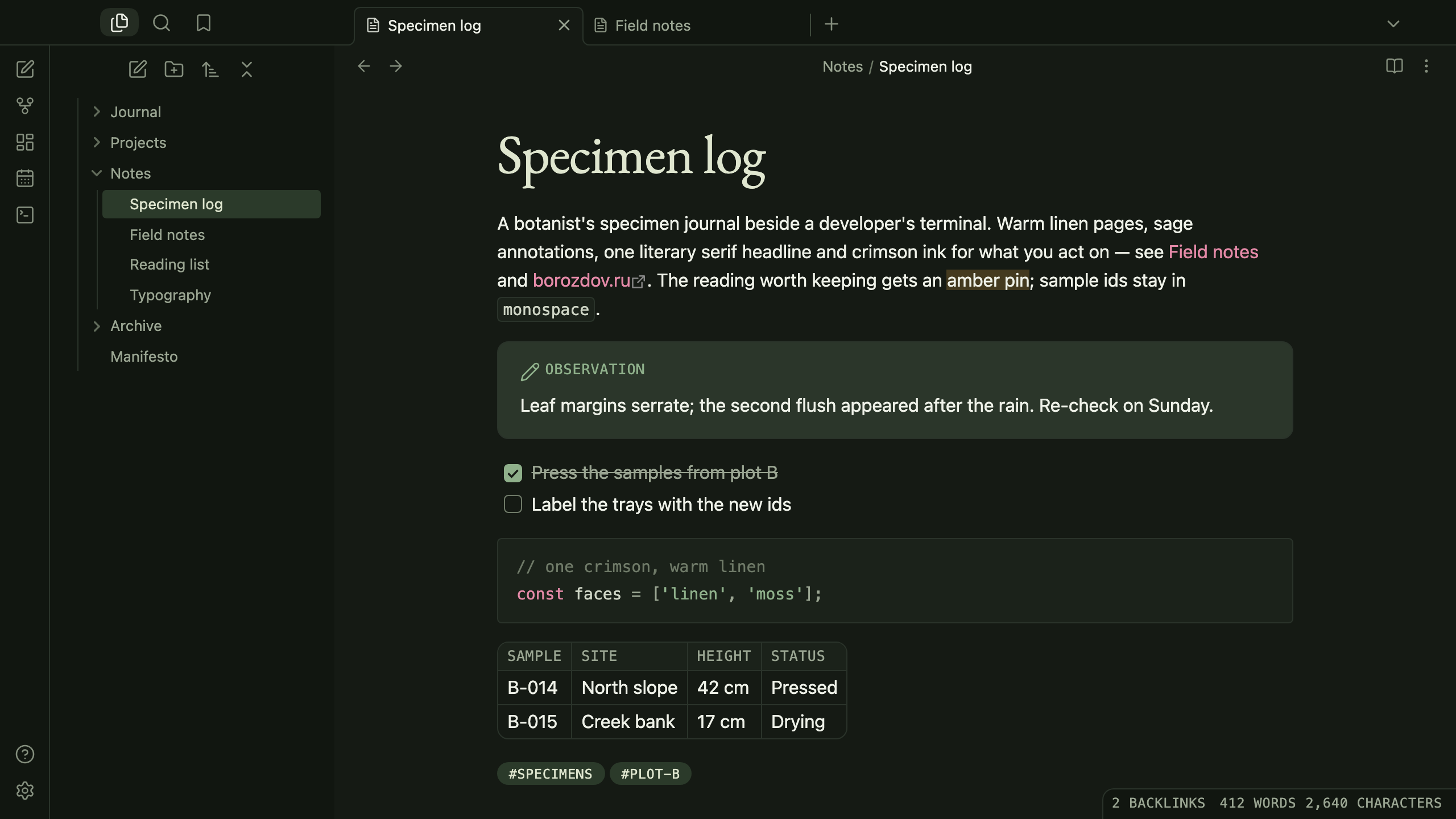Switch to reading view book icon
This screenshot has width=1456, height=819.
[1395, 66]
